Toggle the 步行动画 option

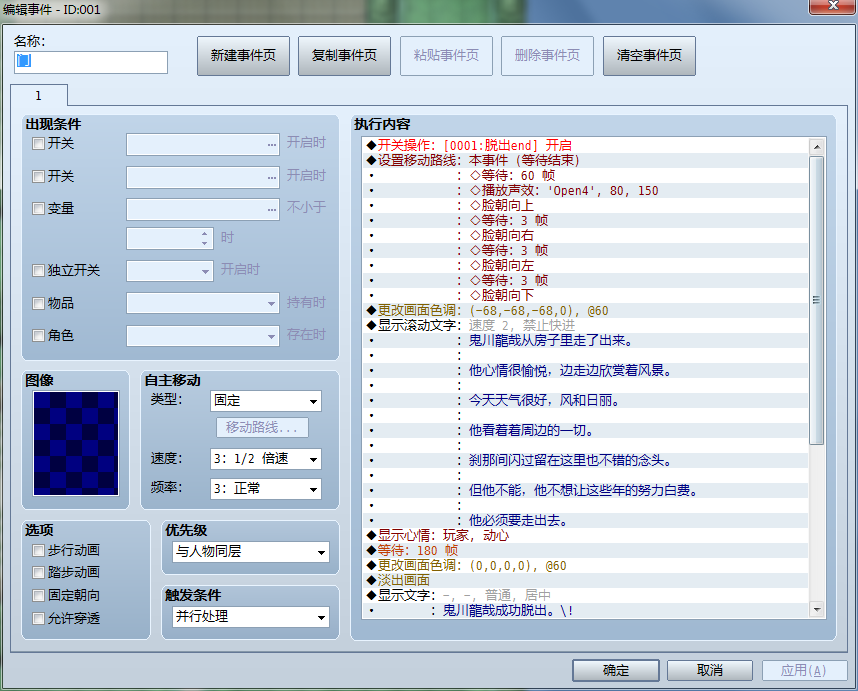(38, 550)
